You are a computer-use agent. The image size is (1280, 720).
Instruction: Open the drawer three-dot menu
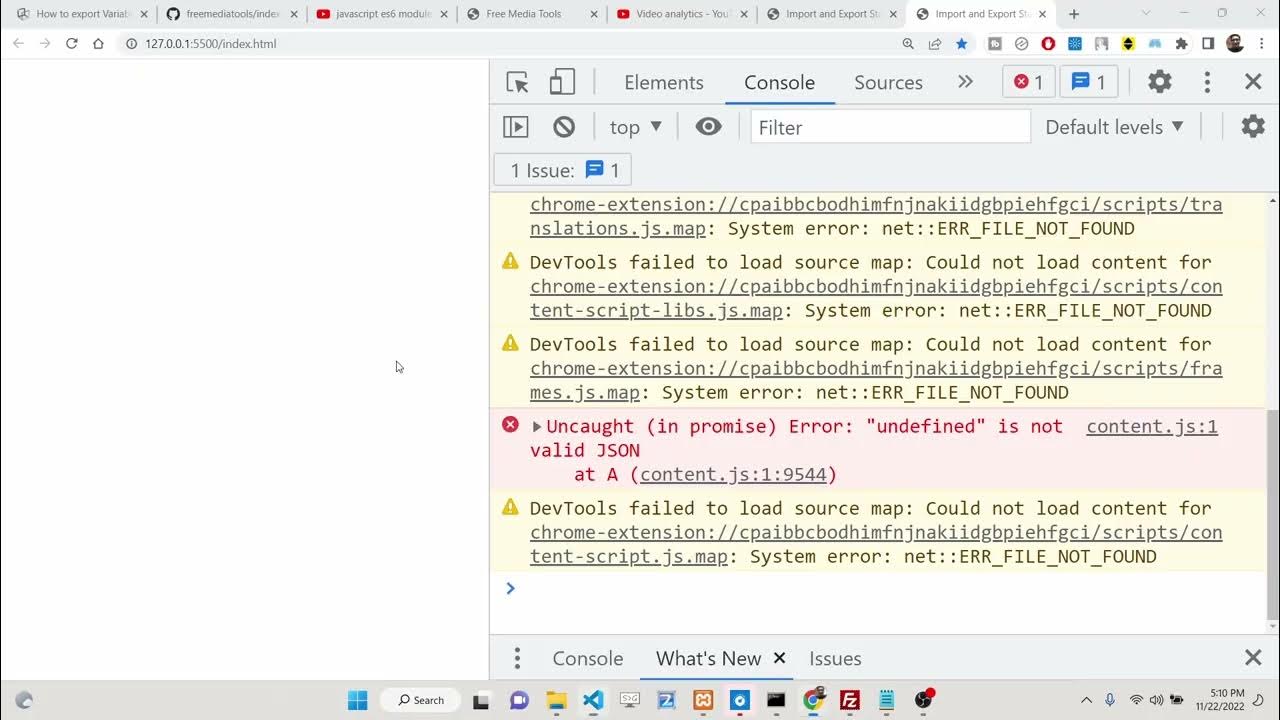[x=517, y=658]
